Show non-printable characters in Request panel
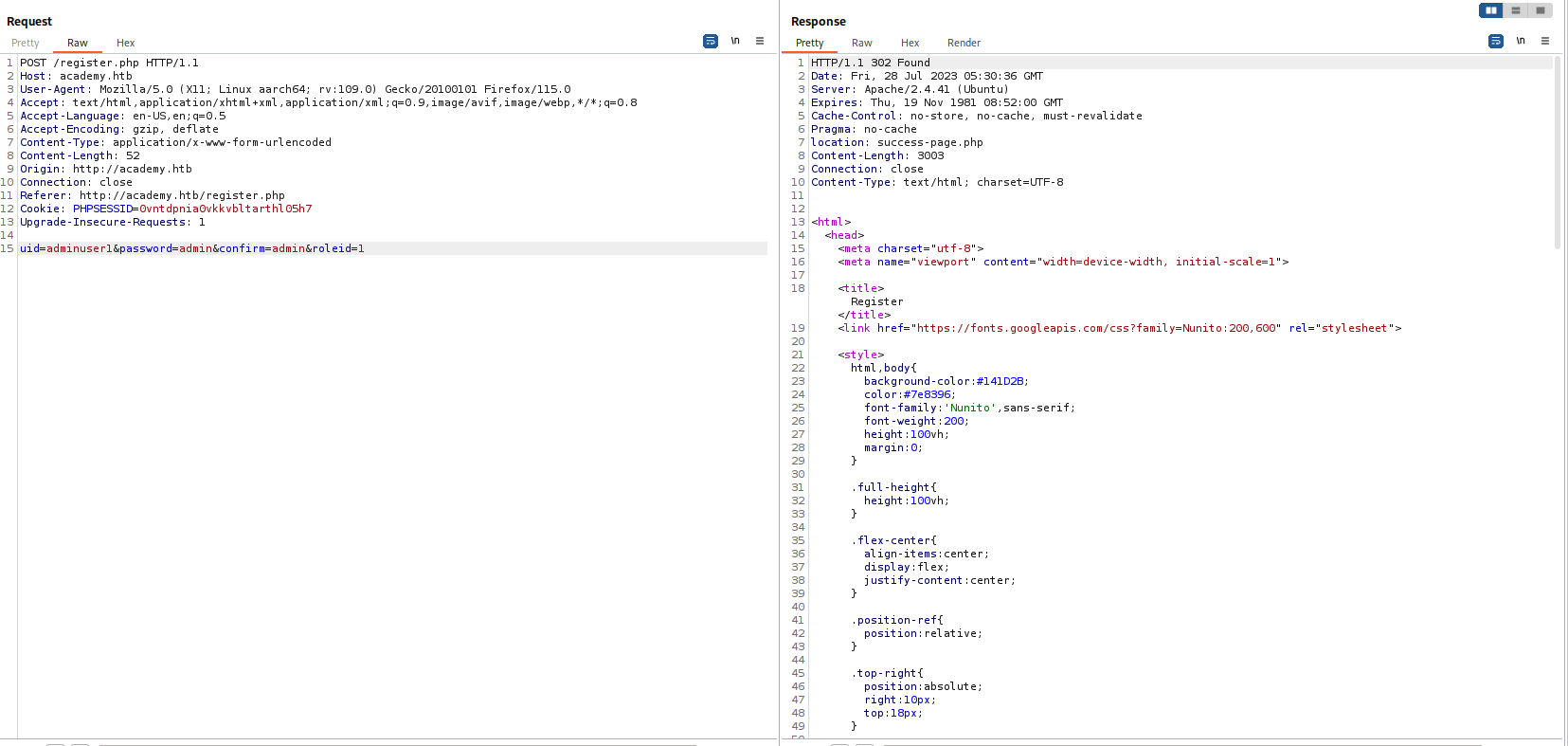This screenshot has height=746, width=1568. click(735, 42)
